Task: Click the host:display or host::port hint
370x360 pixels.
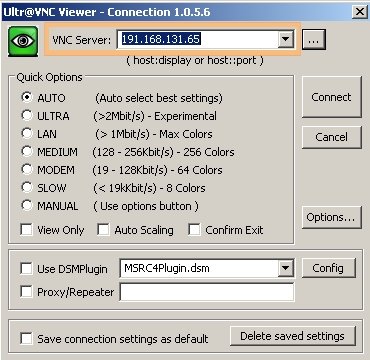Action: [195, 60]
